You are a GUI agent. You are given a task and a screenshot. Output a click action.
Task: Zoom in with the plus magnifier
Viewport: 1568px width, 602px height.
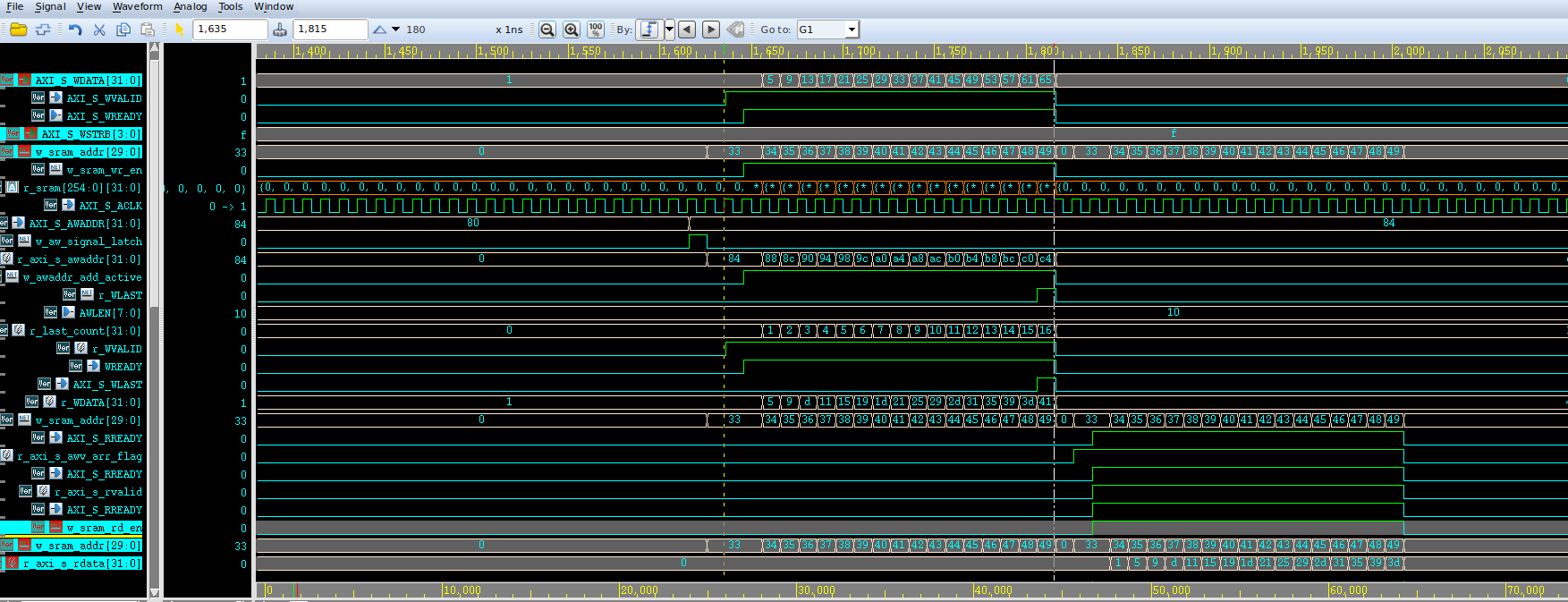(x=572, y=30)
